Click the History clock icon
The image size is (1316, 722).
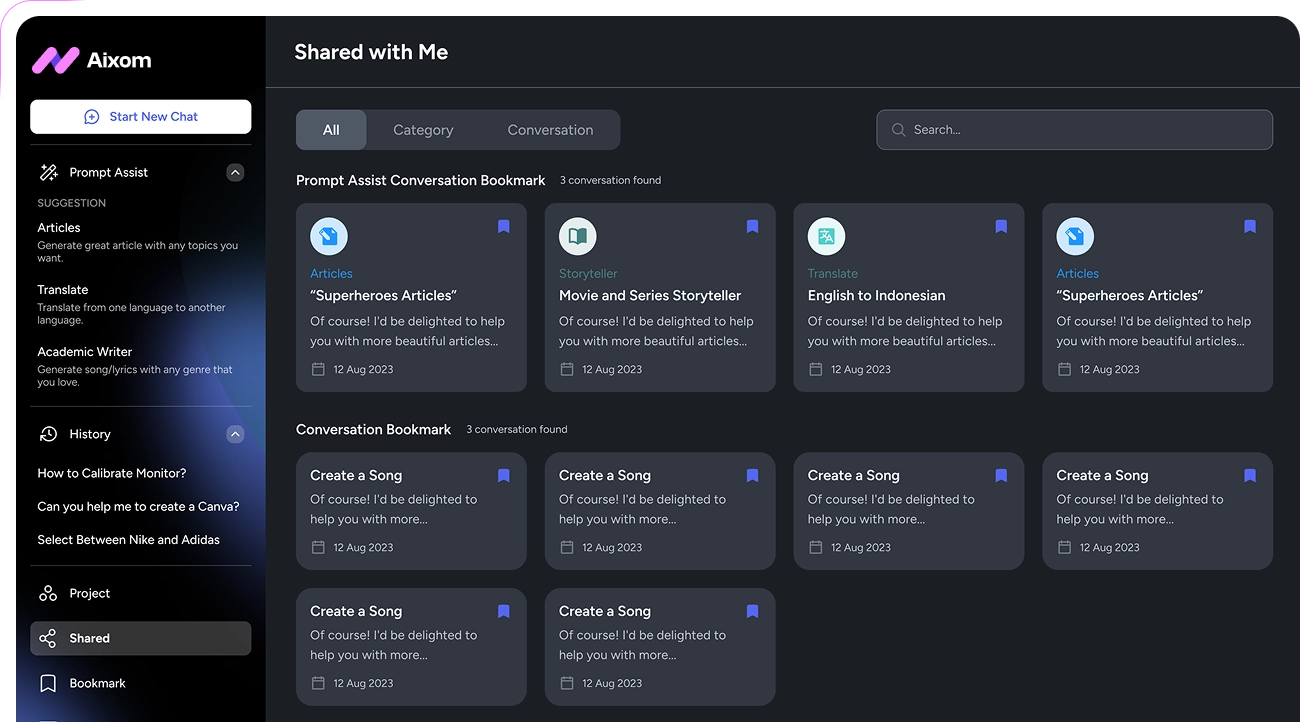point(48,434)
